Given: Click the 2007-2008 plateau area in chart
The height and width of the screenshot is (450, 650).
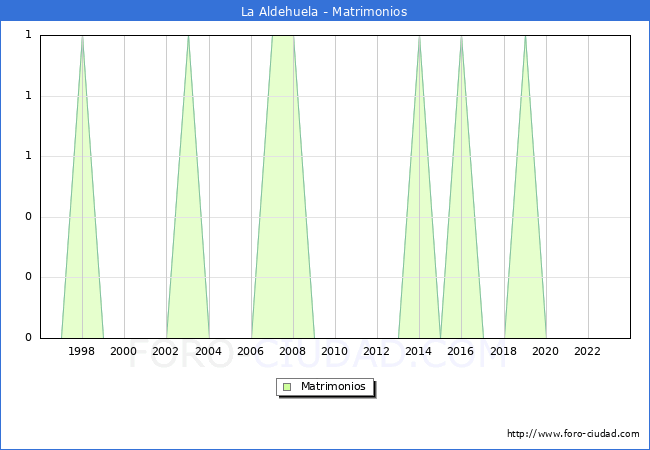Looking at the screenshot, I should point(283,186).
